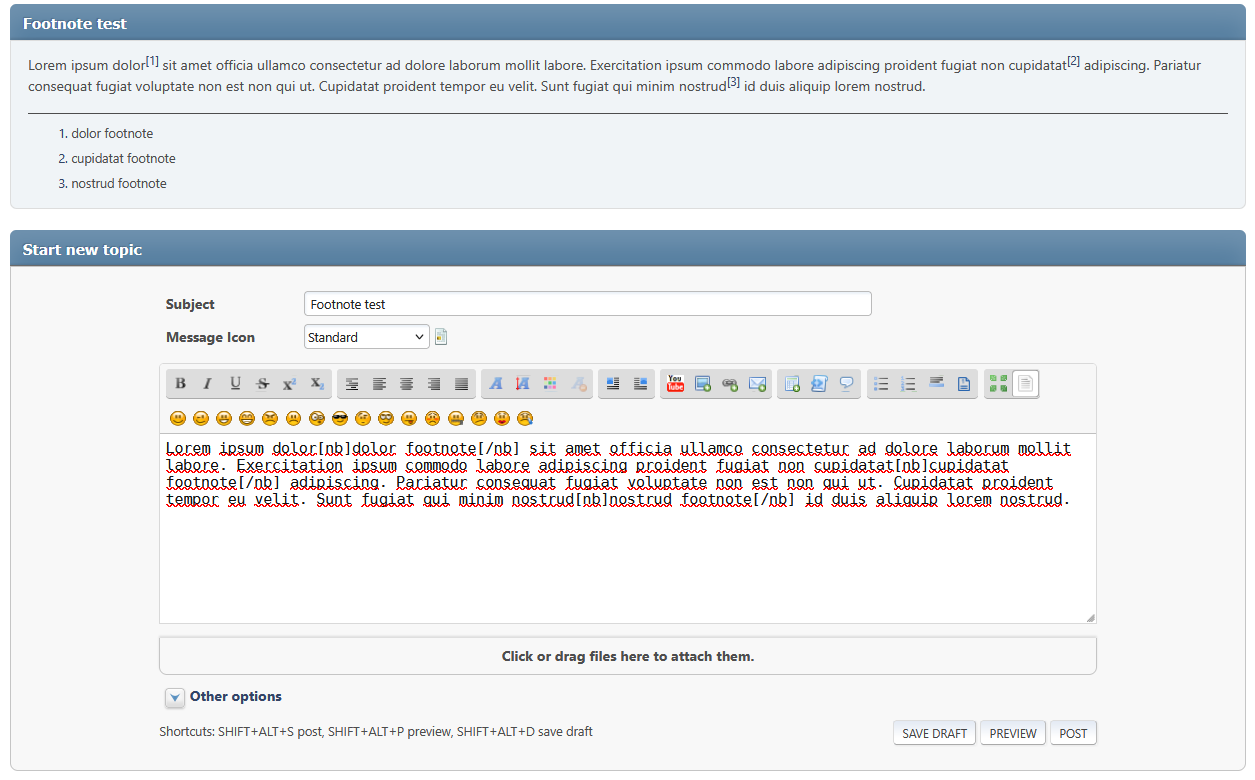Insert a code block
Screen dimensions: 1255x780
point(820,384)
